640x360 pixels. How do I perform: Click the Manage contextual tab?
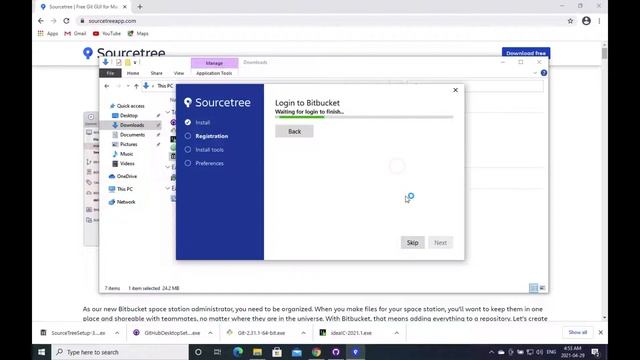214,63
